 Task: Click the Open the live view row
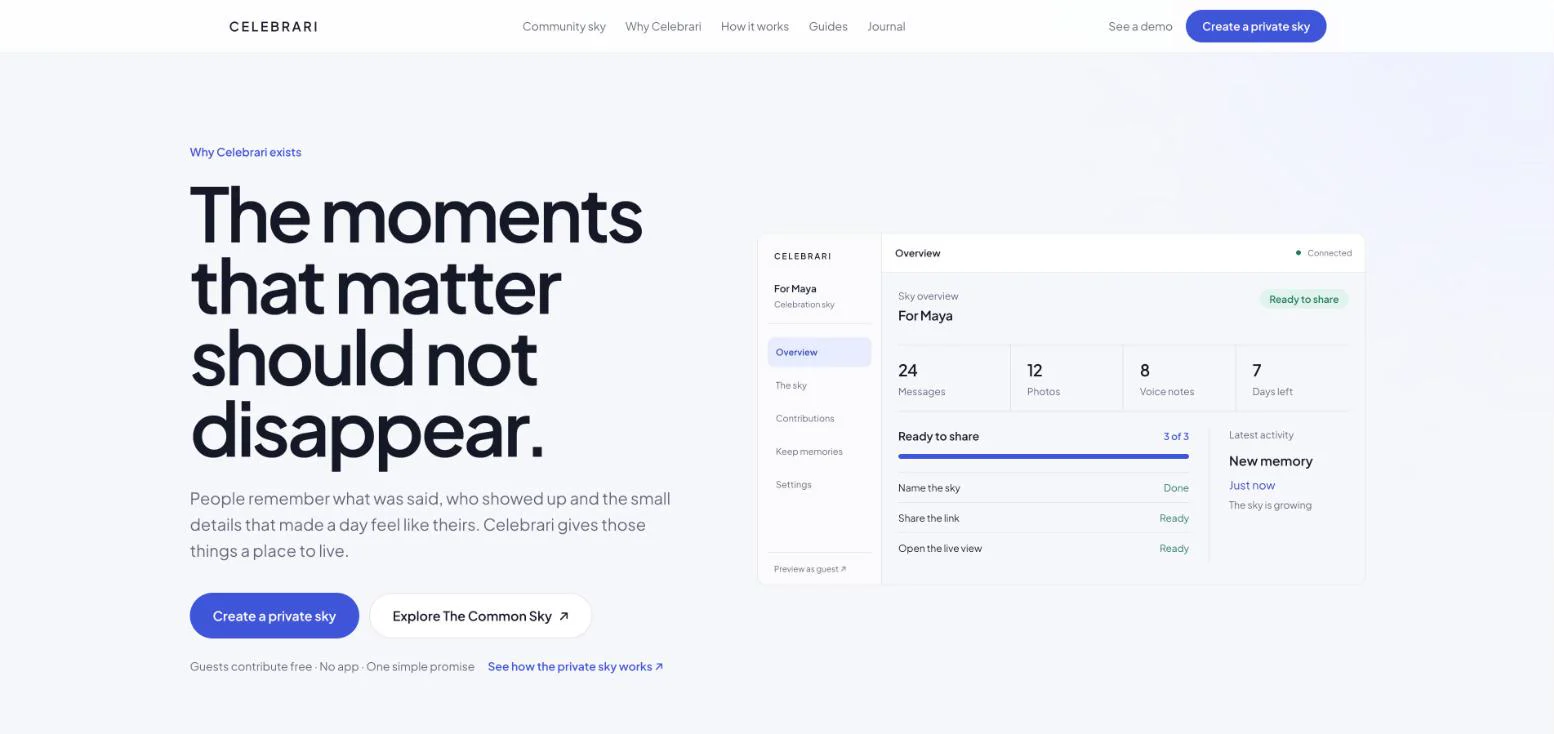click(x=1043, y=548)
